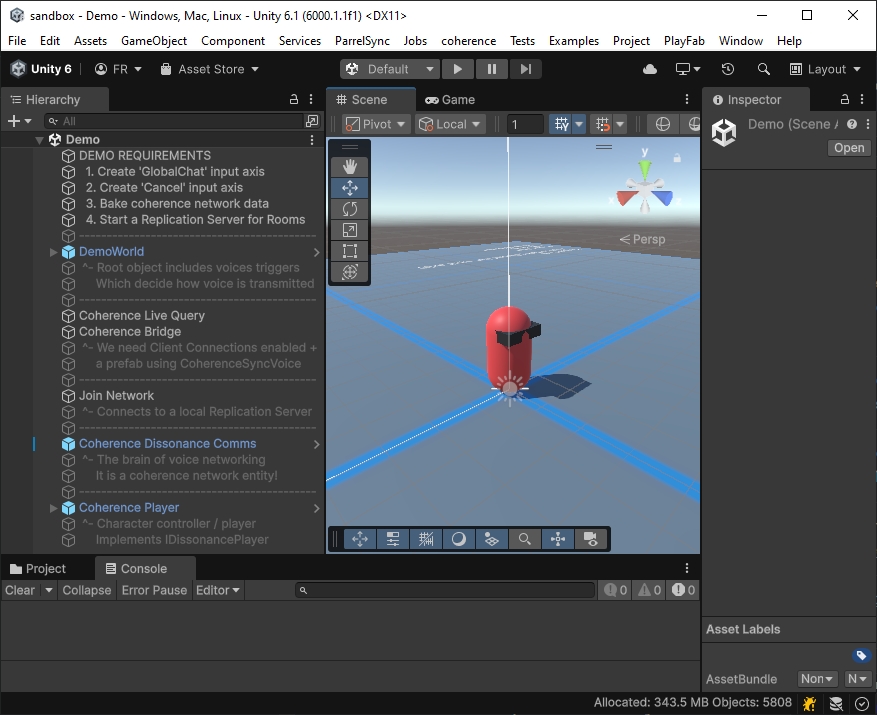This screenshot has width=877, height=715.
Task: Open the ParrelSync menu
Action: pos(363,41)
